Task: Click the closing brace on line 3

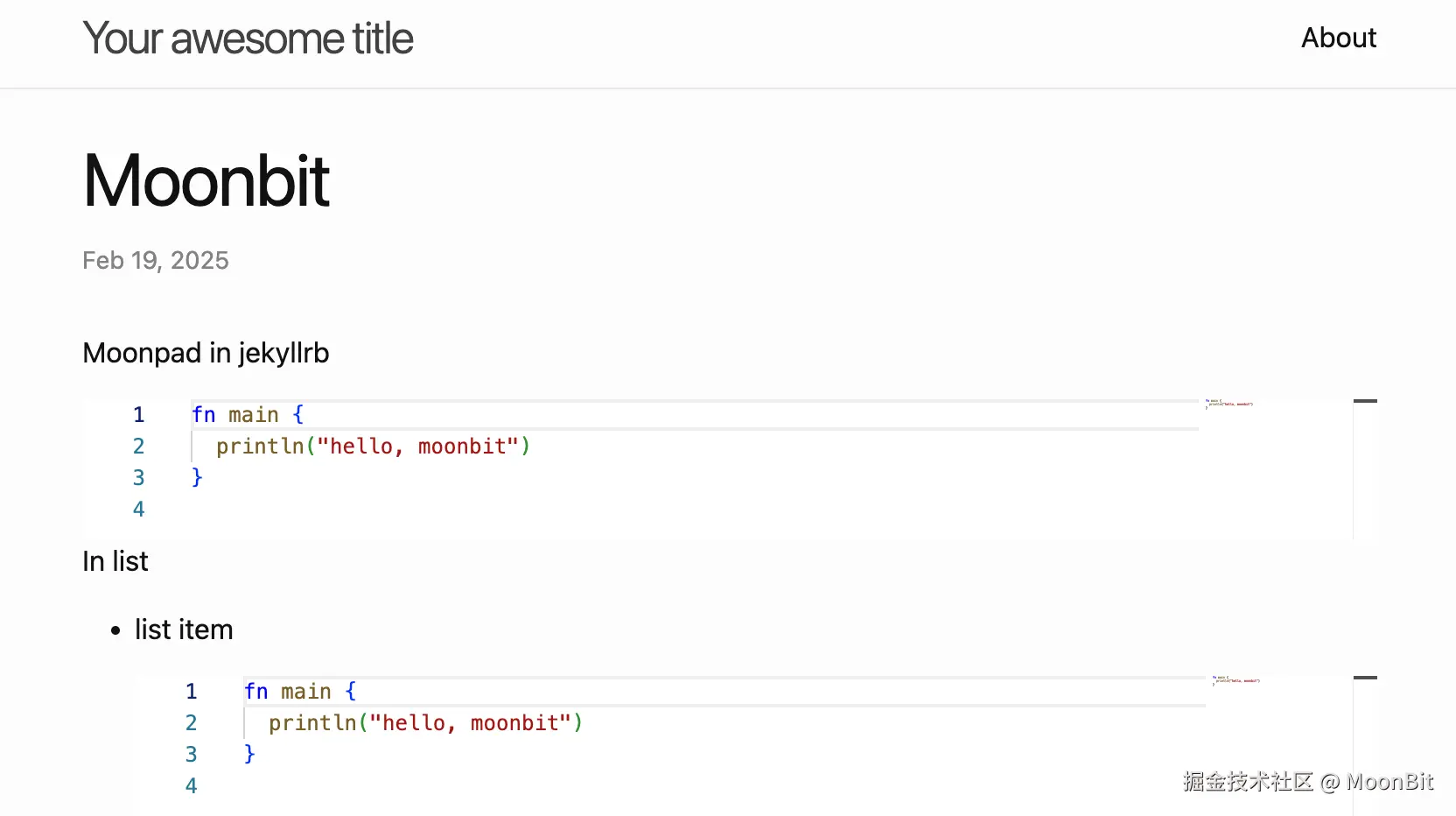Action: pyautogui.click(x=196, y=477)
